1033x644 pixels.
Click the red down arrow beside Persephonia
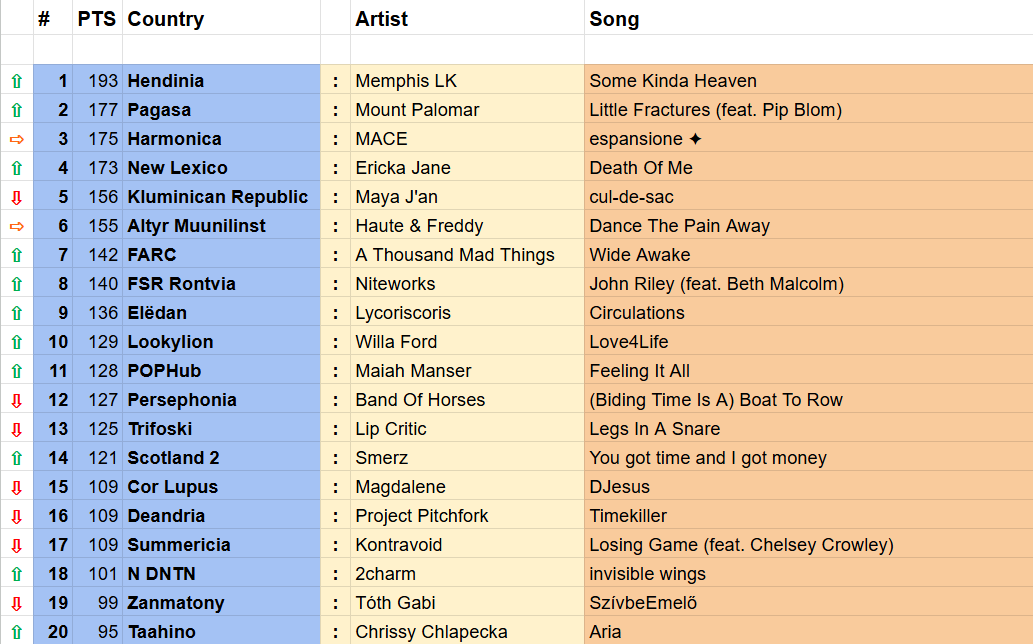click(16, 400)
